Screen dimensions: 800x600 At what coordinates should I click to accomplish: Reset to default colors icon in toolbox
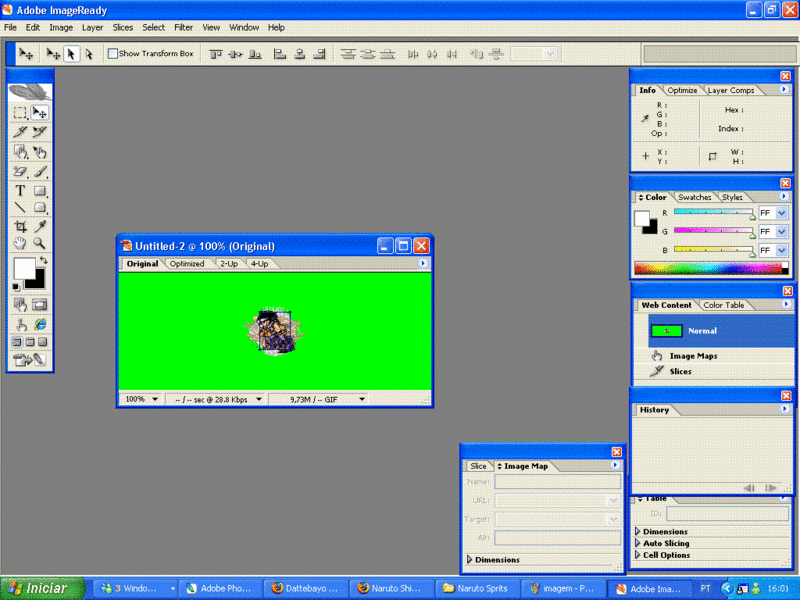coord(16,287)
